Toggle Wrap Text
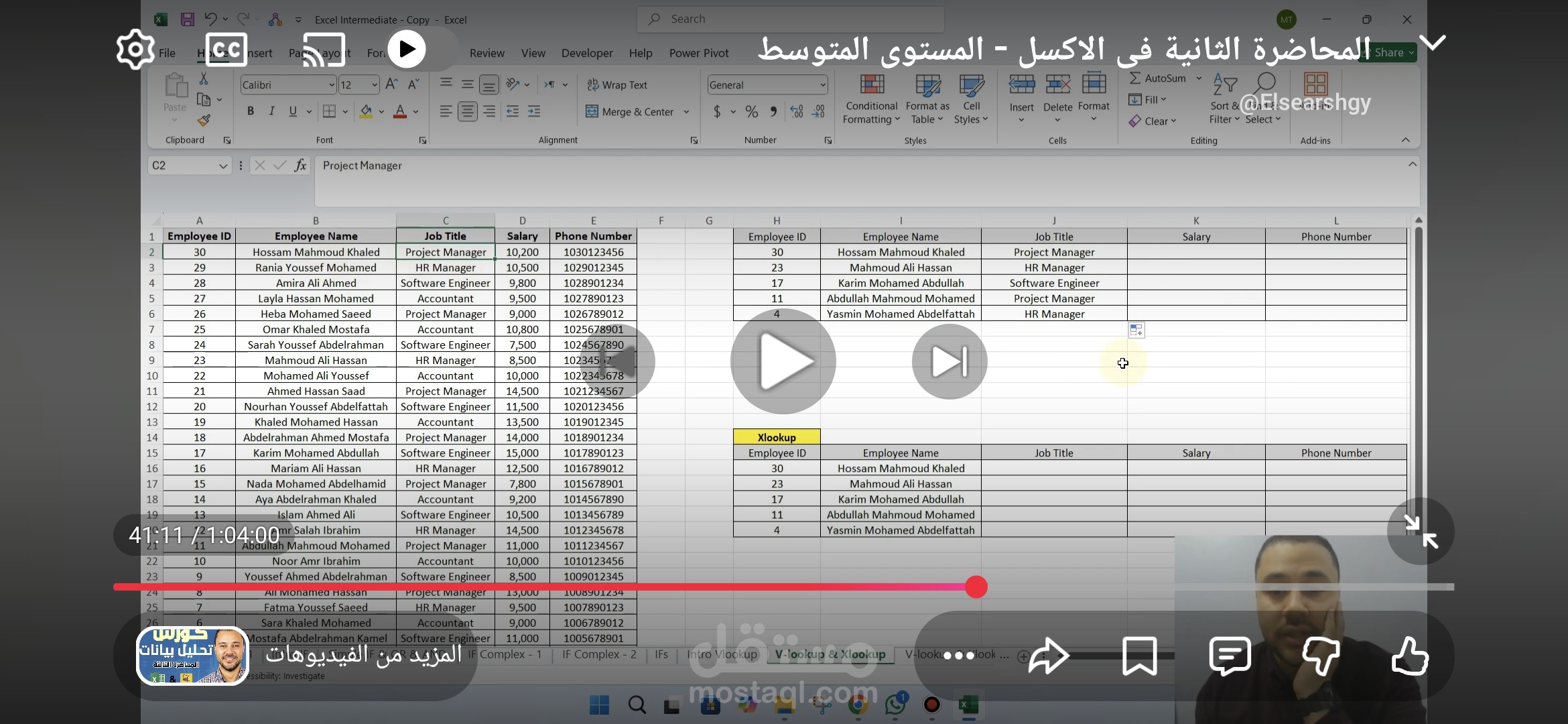This screenshot has width=1568, height=724. pos(617,85)
